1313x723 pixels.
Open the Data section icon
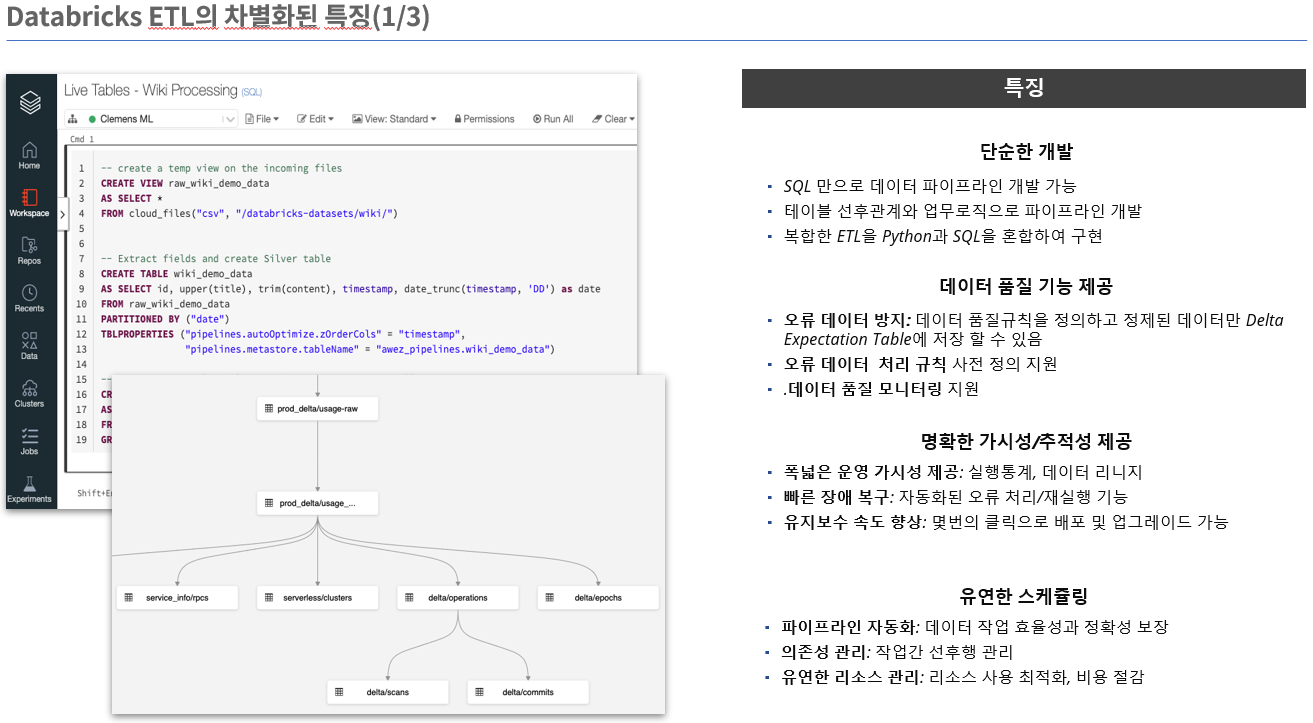pyautogui.click(x=30, y=346)
